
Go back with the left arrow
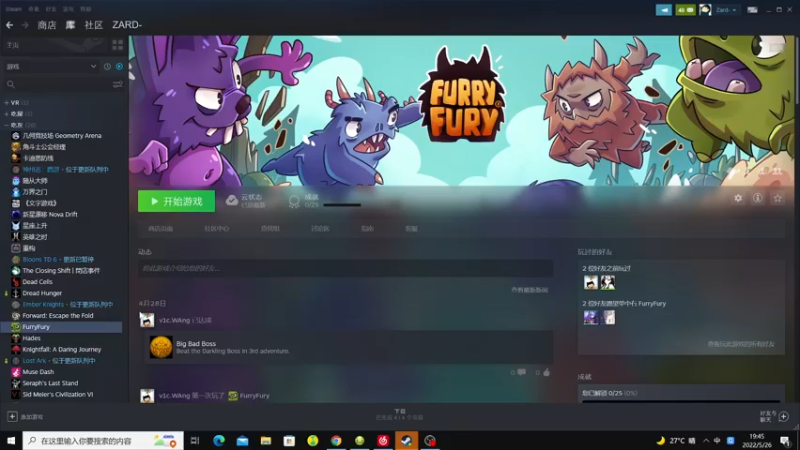pyautogui.click(x=10, y=24)
